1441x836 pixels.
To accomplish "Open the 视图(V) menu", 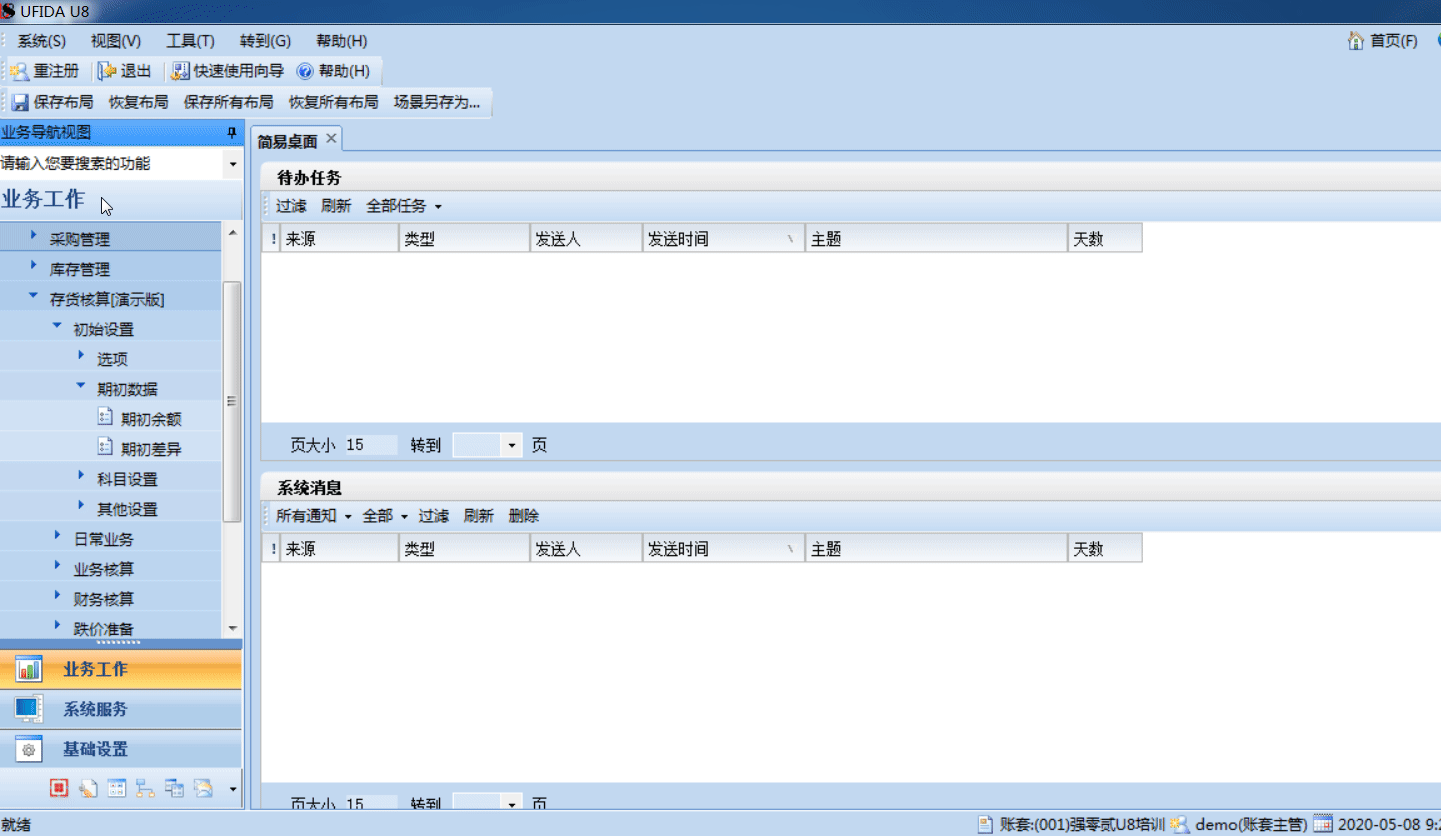I will coord(116,41).
